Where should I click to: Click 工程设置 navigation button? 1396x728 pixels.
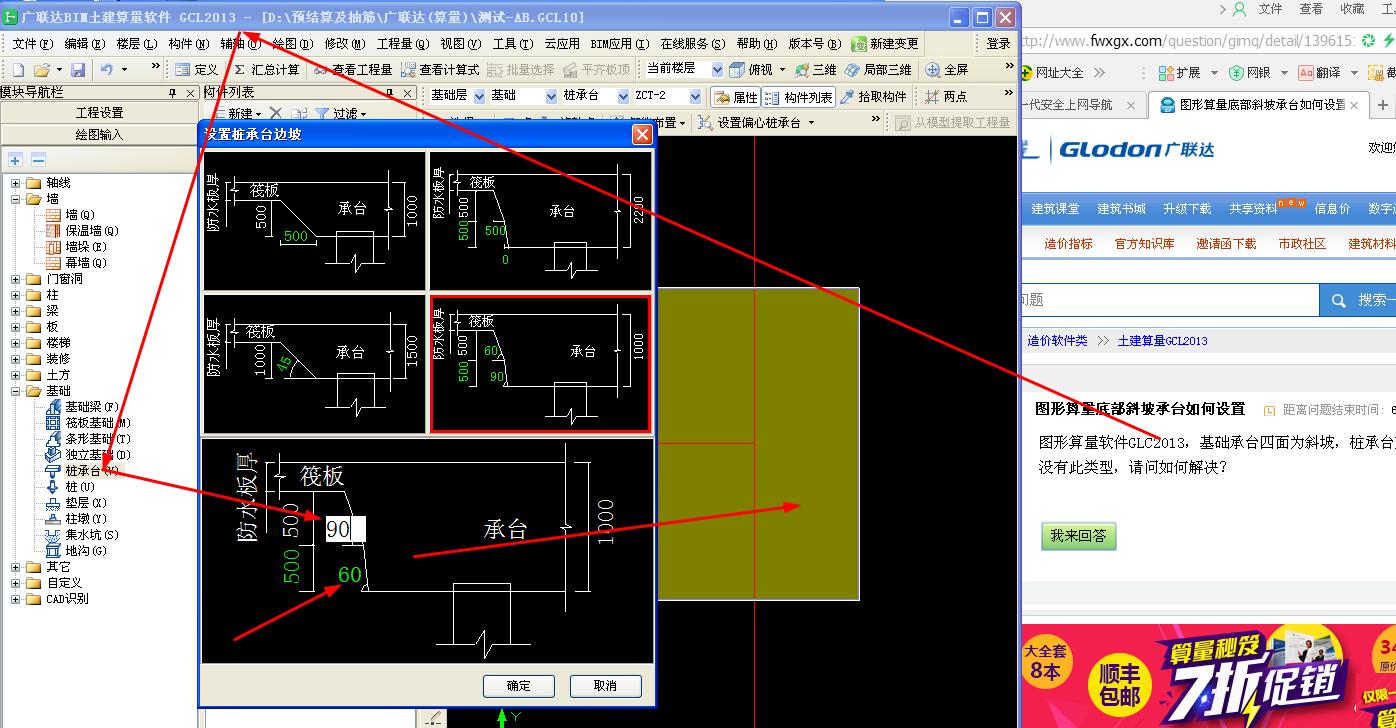(x=99, y=113)
